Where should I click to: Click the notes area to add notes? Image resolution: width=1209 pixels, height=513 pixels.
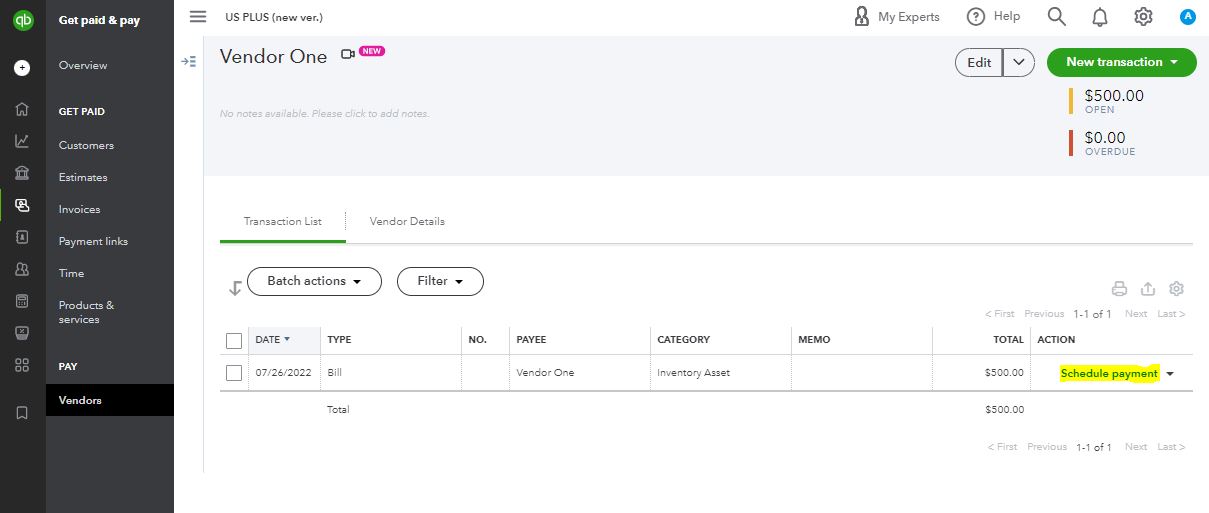[x=325, y=114]
